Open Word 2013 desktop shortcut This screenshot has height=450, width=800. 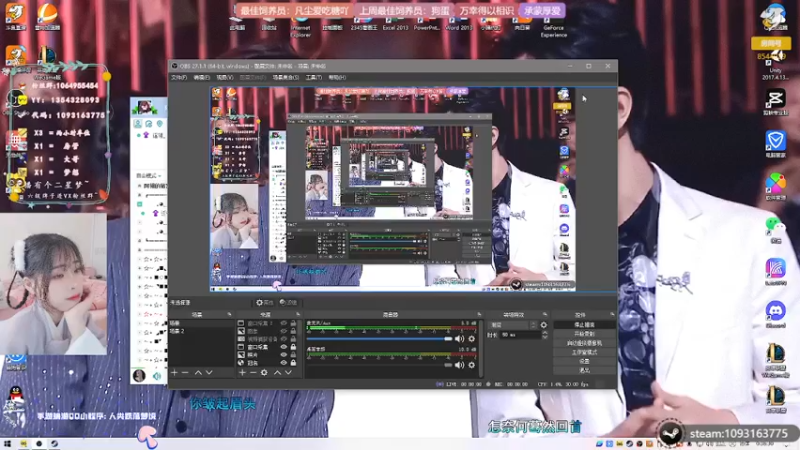click(x=459, y=23)
